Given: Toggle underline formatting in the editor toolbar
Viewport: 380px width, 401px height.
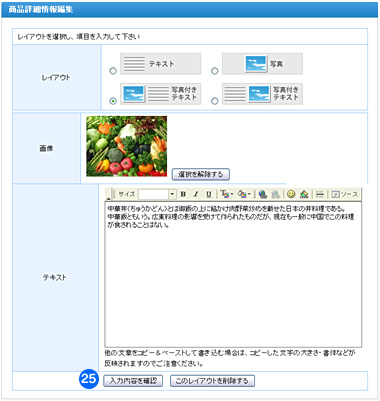Looking at the screenshot, I should tap(209, 194).
